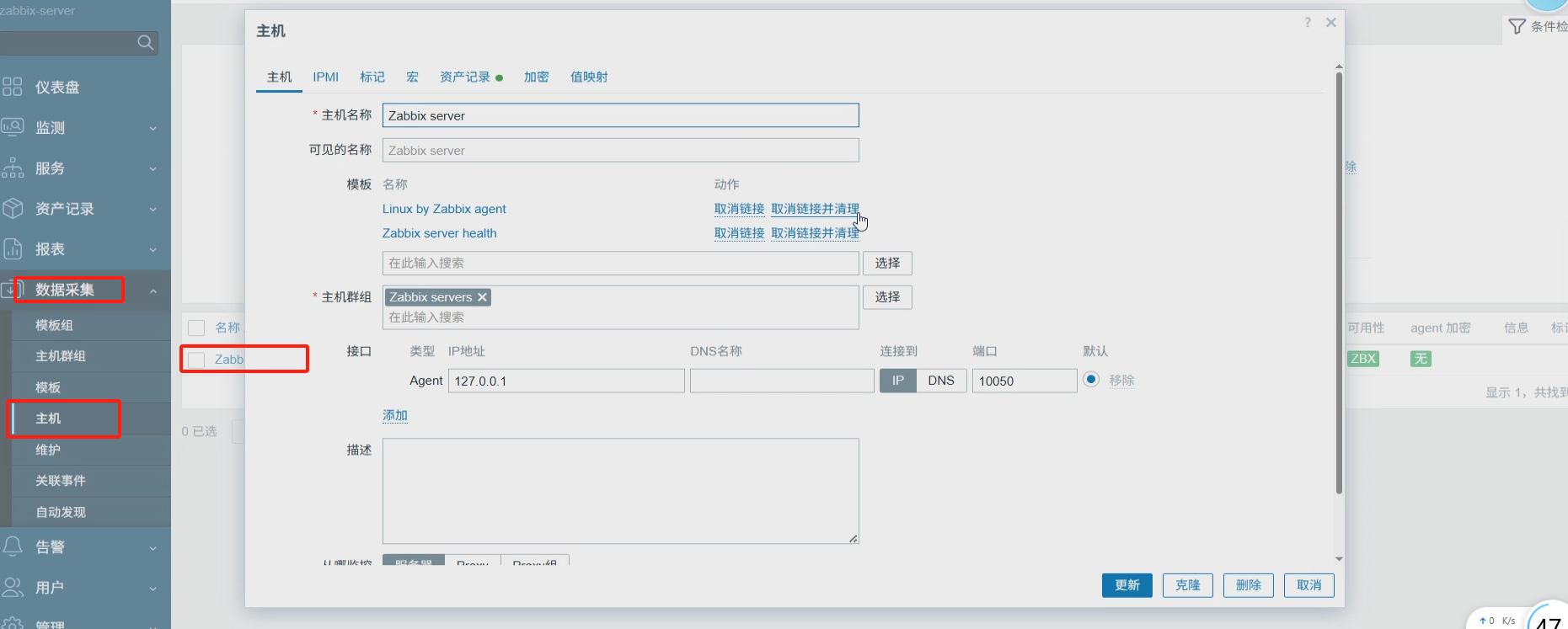This screenshot has height=629, width=1568.
Task: Click the template search input field
Action: click(x=621, y=263)
